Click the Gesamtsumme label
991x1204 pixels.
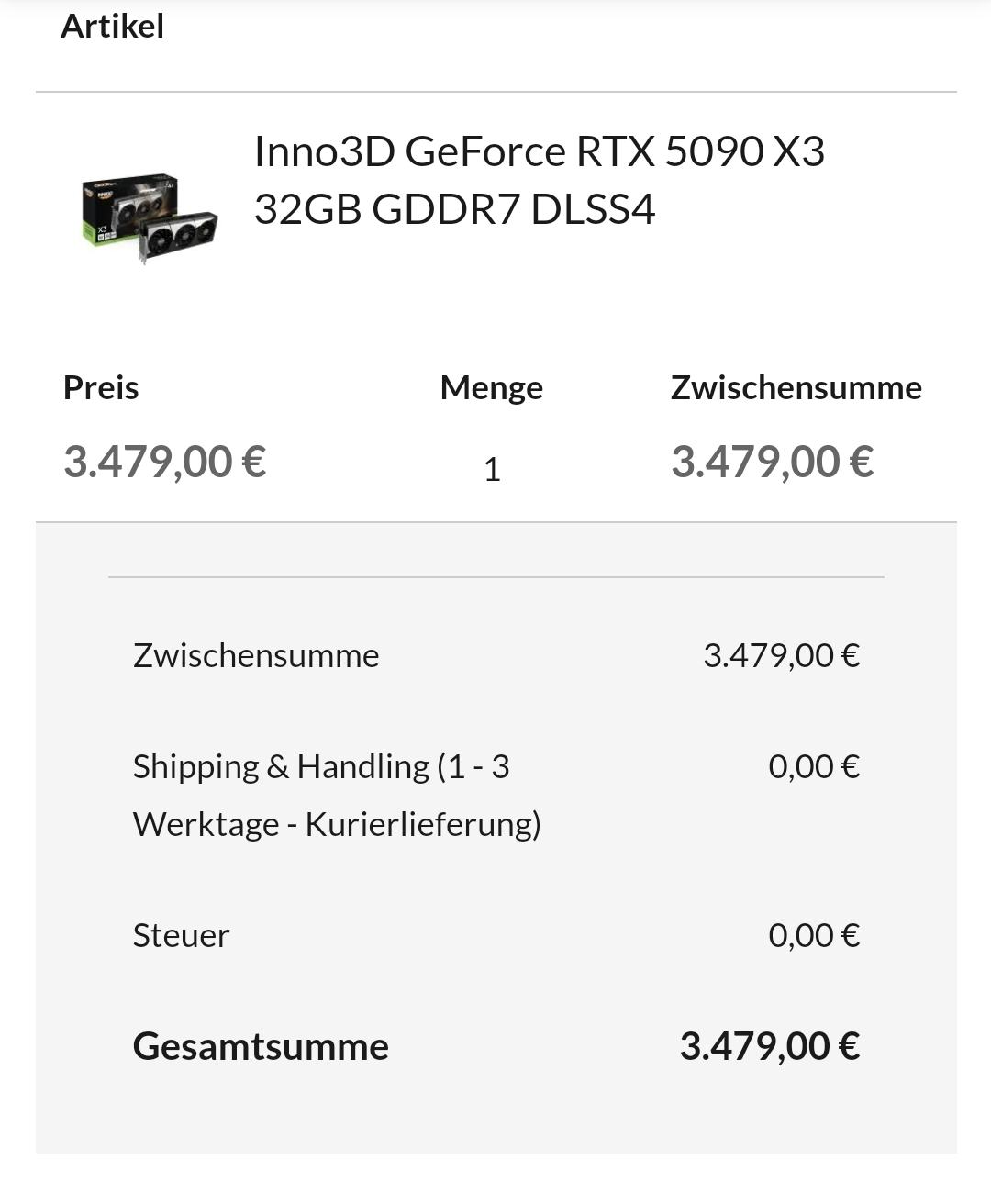[x=261, y=1046]
